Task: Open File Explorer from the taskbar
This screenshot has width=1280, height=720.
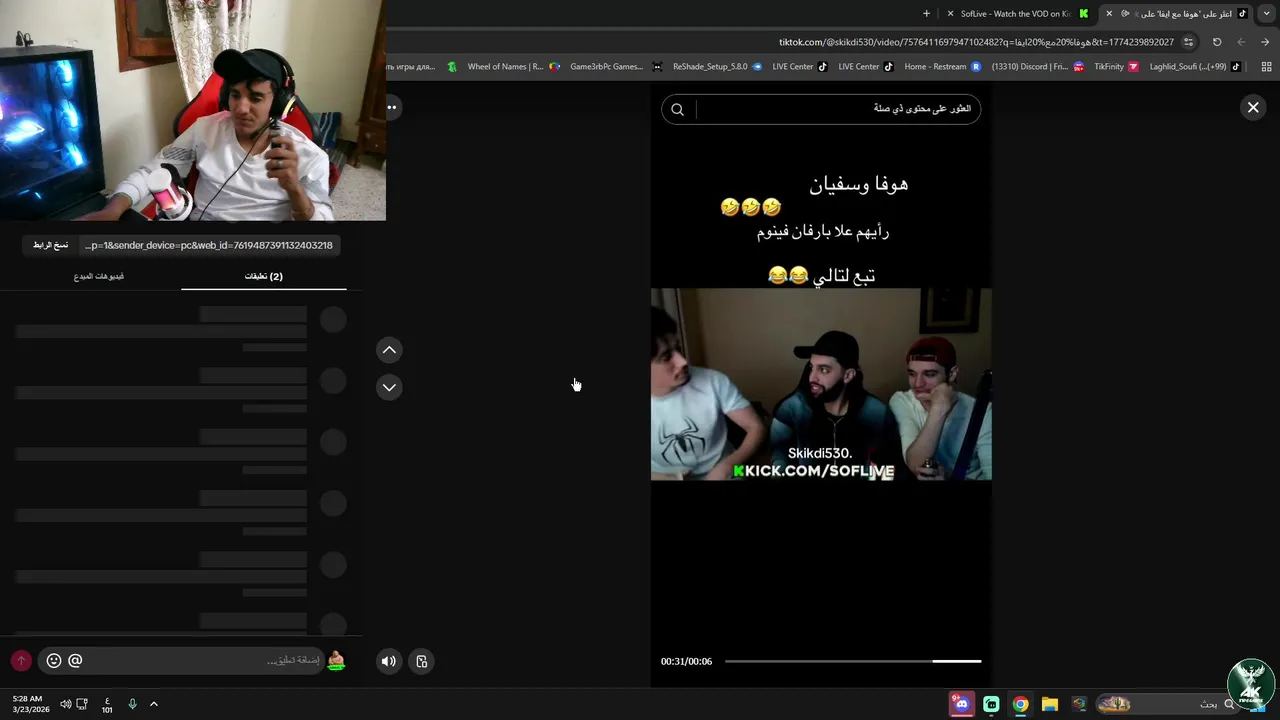Action: click(1049, 704)
